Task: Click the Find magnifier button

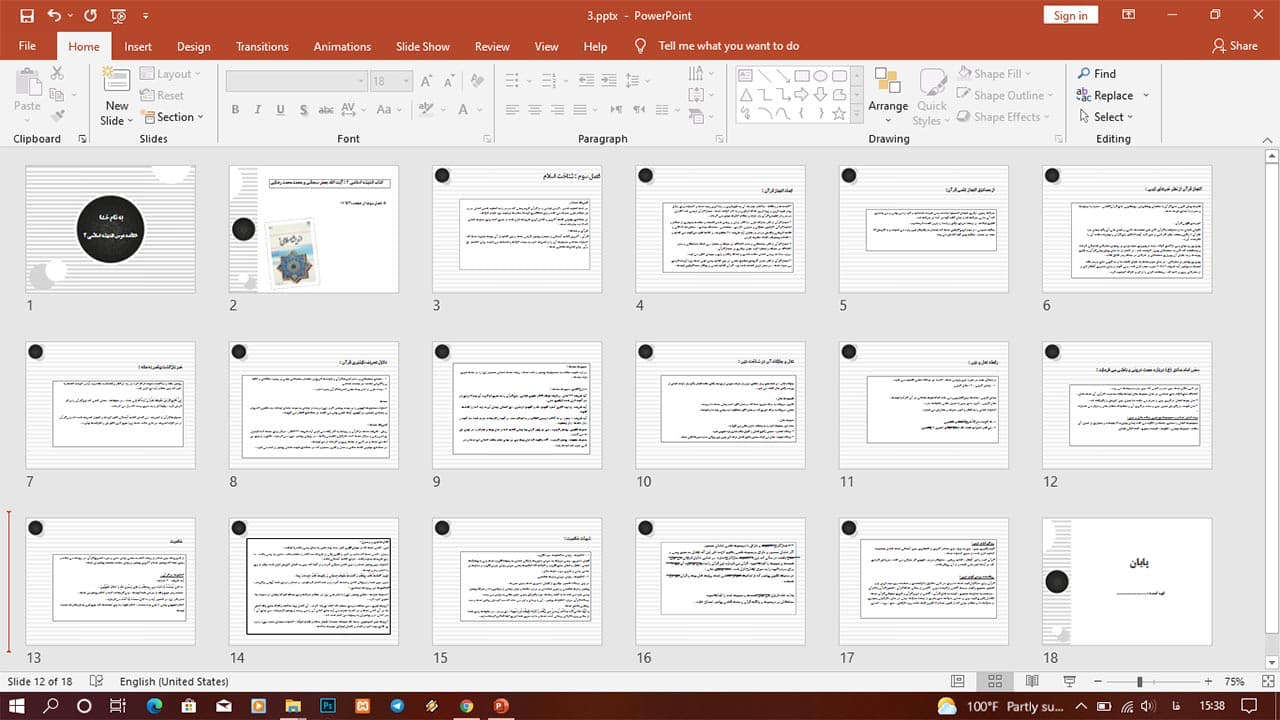Action: tap(1096, 73)
